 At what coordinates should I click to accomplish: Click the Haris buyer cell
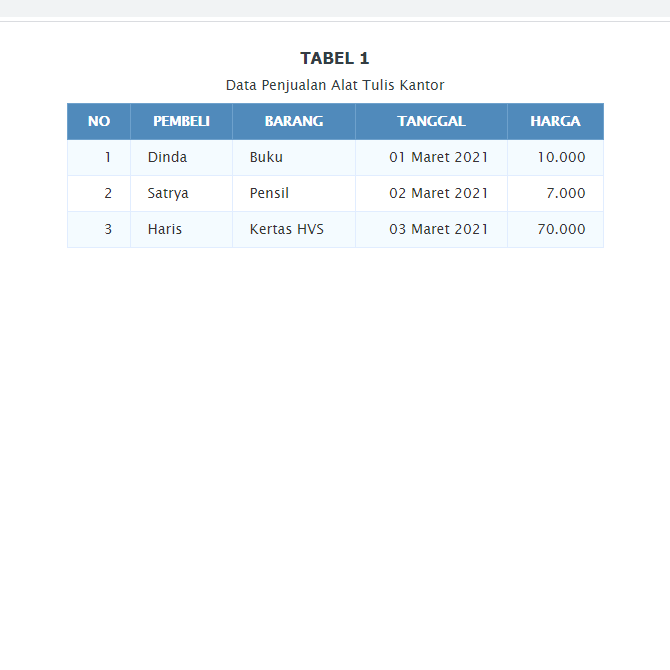[182, 229]
